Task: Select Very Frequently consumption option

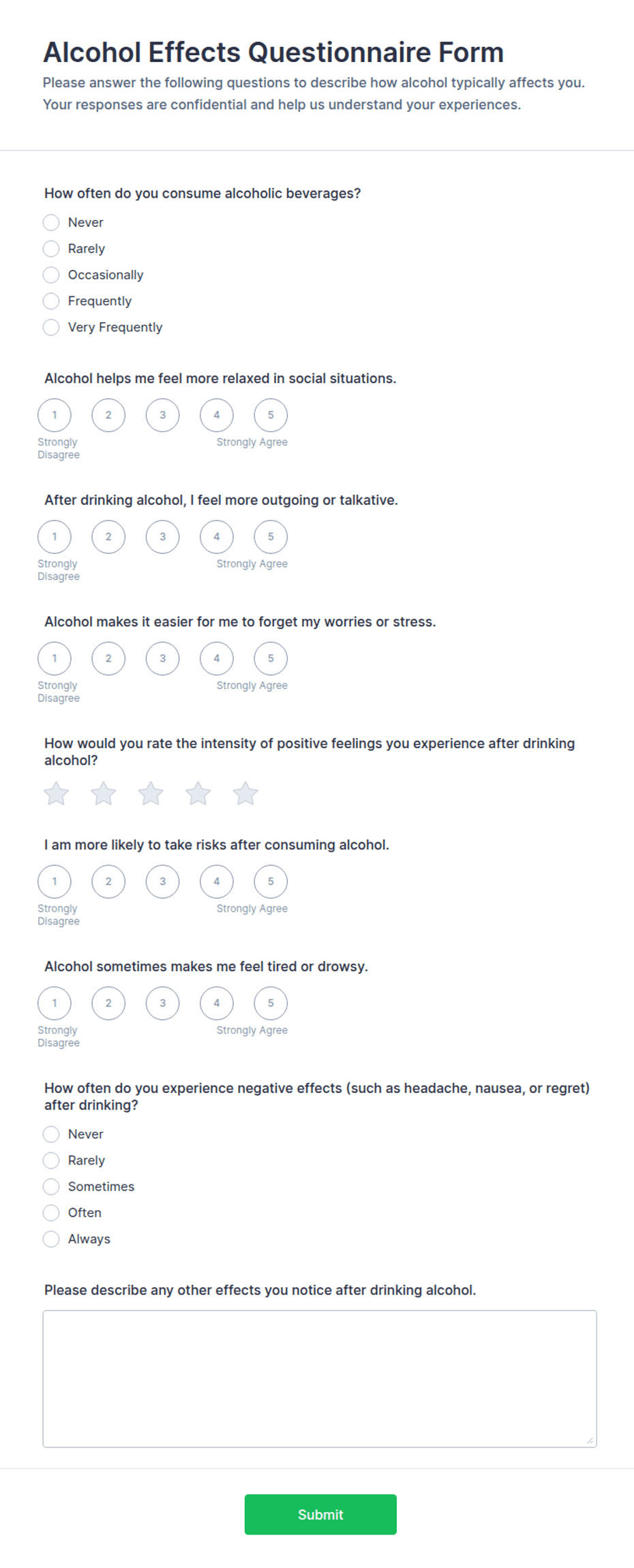Action: [x=51, y=327]
